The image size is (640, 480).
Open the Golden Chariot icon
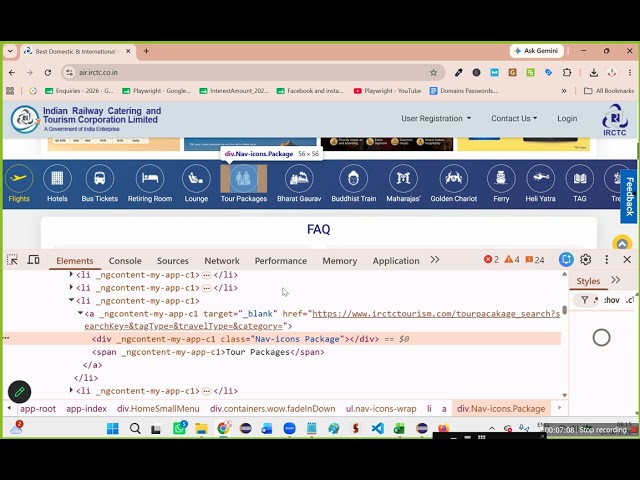[453, 178]
